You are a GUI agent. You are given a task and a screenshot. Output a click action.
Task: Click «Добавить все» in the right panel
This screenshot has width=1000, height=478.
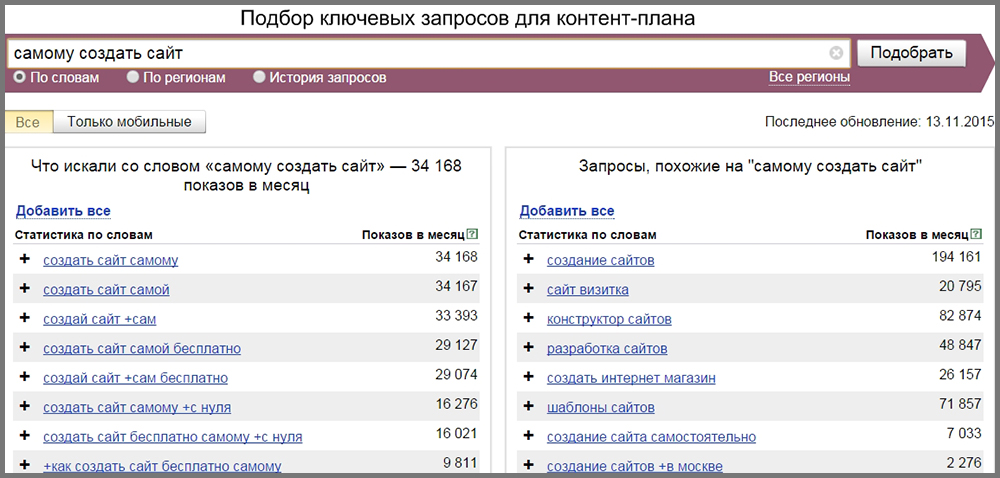566,211
